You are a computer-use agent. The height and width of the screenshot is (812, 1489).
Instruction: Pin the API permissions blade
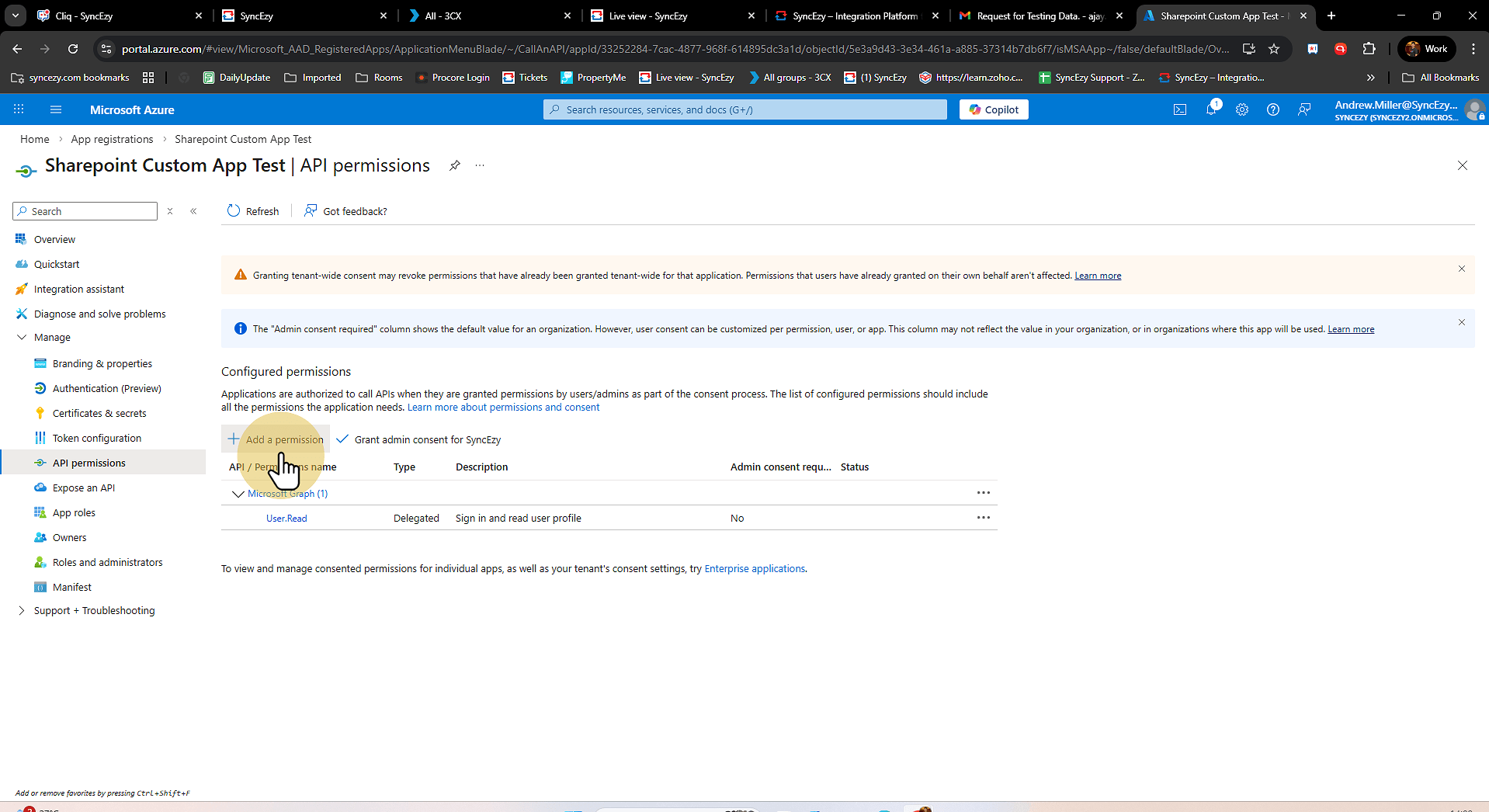[x=455, y=165]
